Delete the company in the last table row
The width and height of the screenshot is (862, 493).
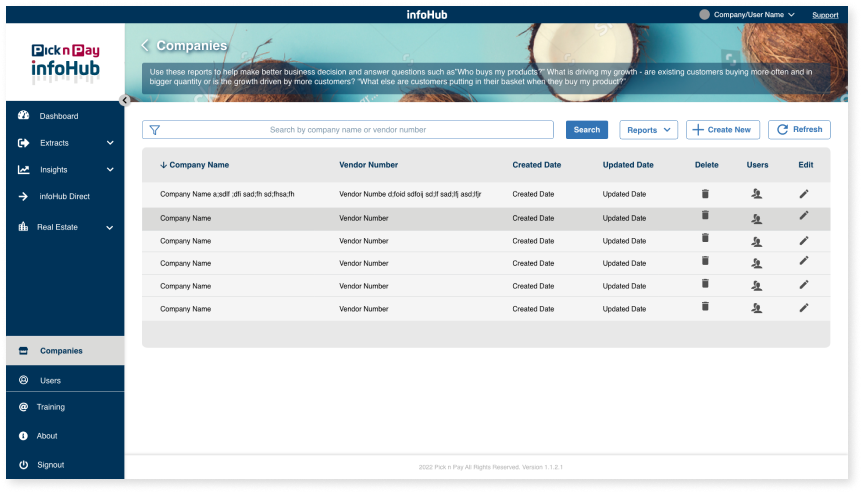click(705, 306)
